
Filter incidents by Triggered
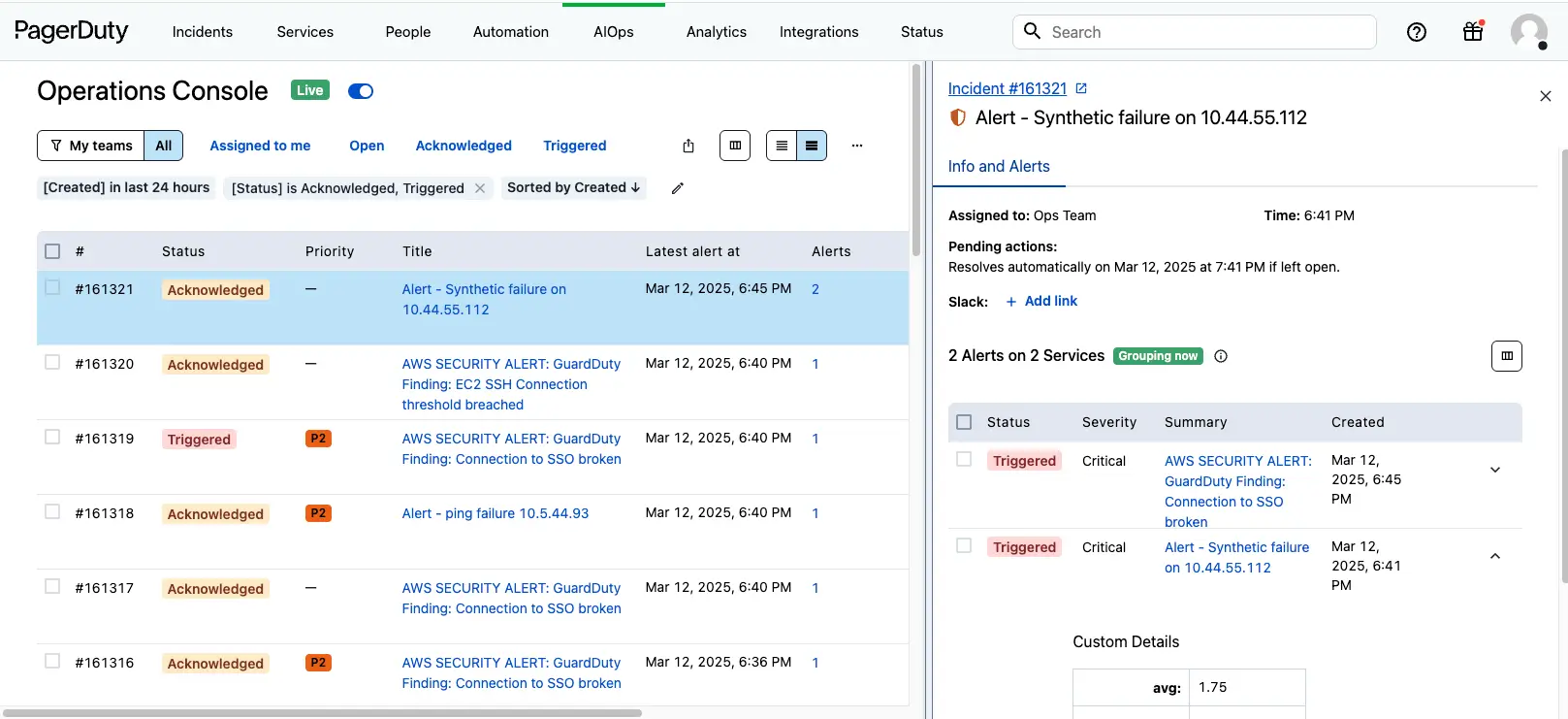click(x=575, y=146)
